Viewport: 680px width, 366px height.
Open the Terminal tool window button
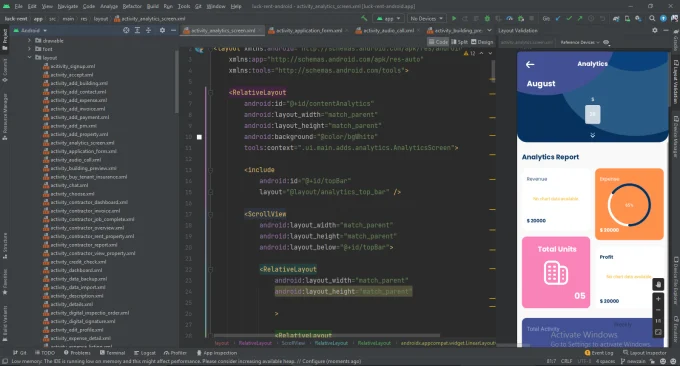[x=113, y=353]
